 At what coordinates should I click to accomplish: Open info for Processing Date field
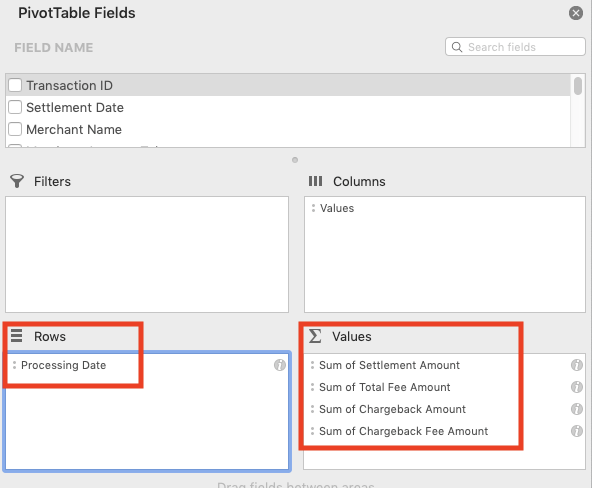280,365
